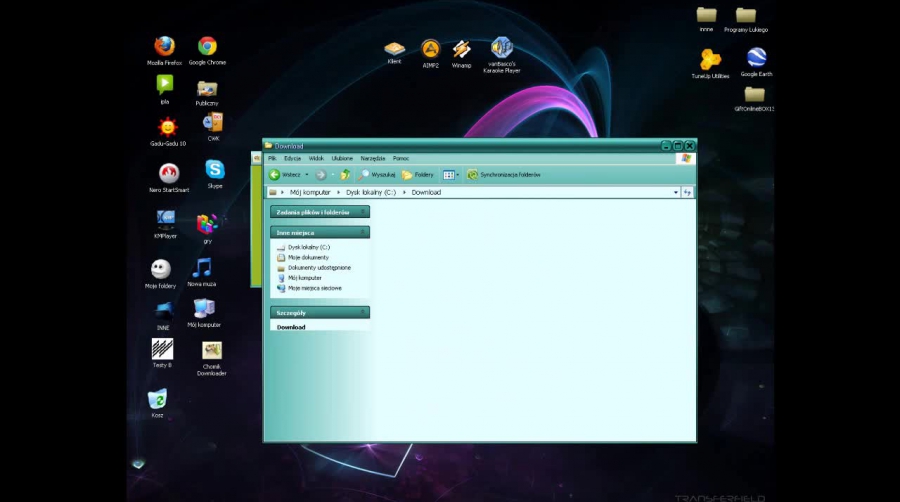Screen dimensions: 900x502
Task: Click Dysk lokalny (C:) in address path
Action: tap(371, 192)
